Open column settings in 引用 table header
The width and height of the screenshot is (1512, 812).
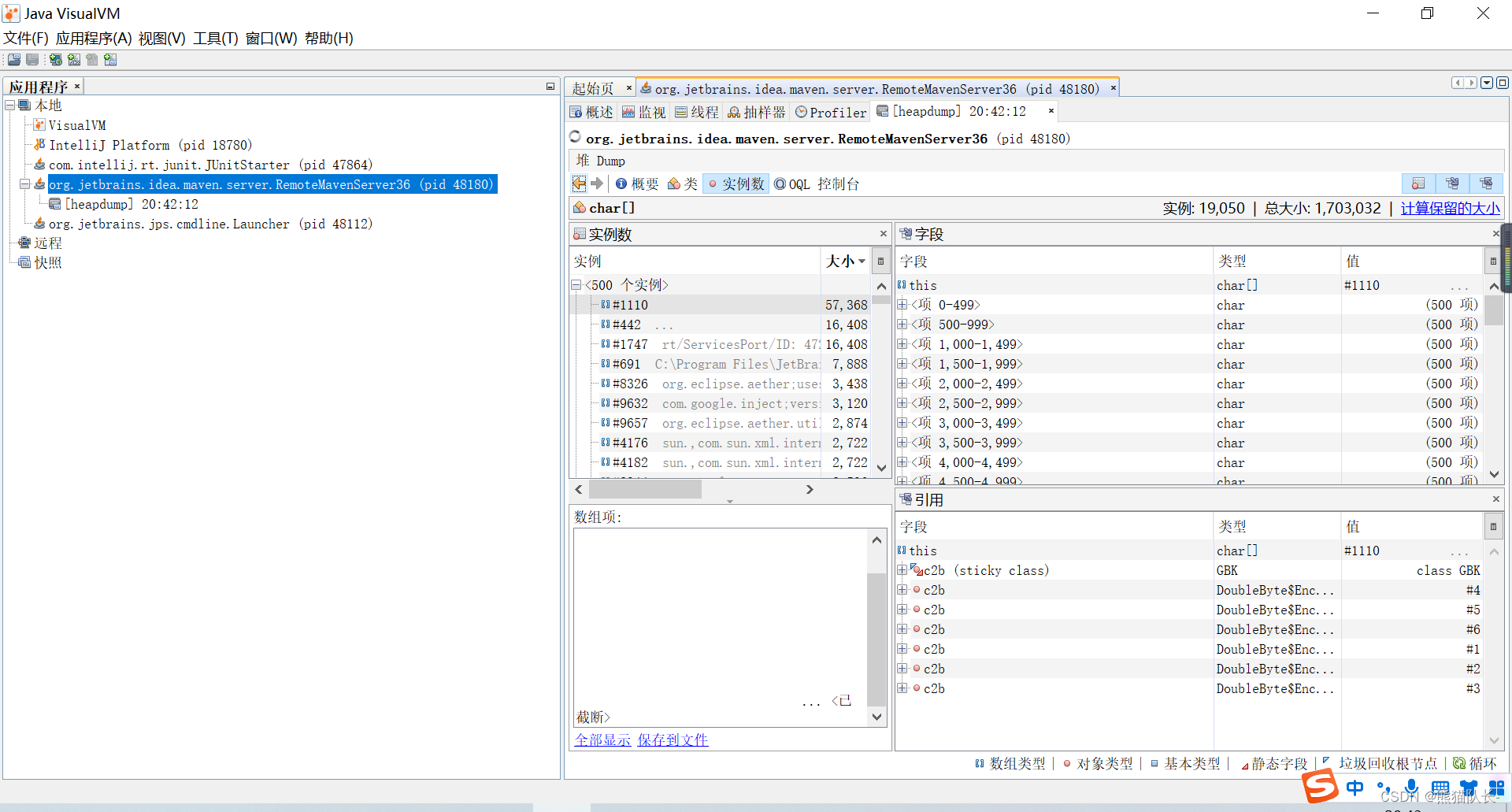(x=1493, y=526)
